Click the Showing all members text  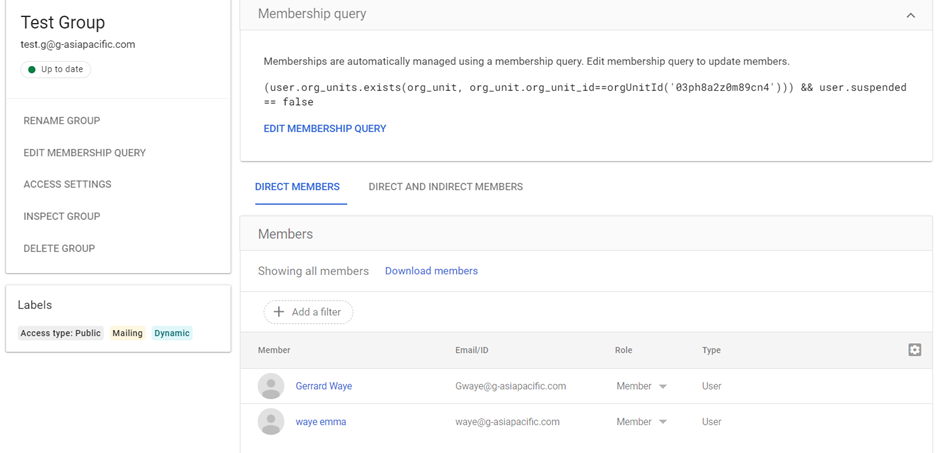point(313,271)
